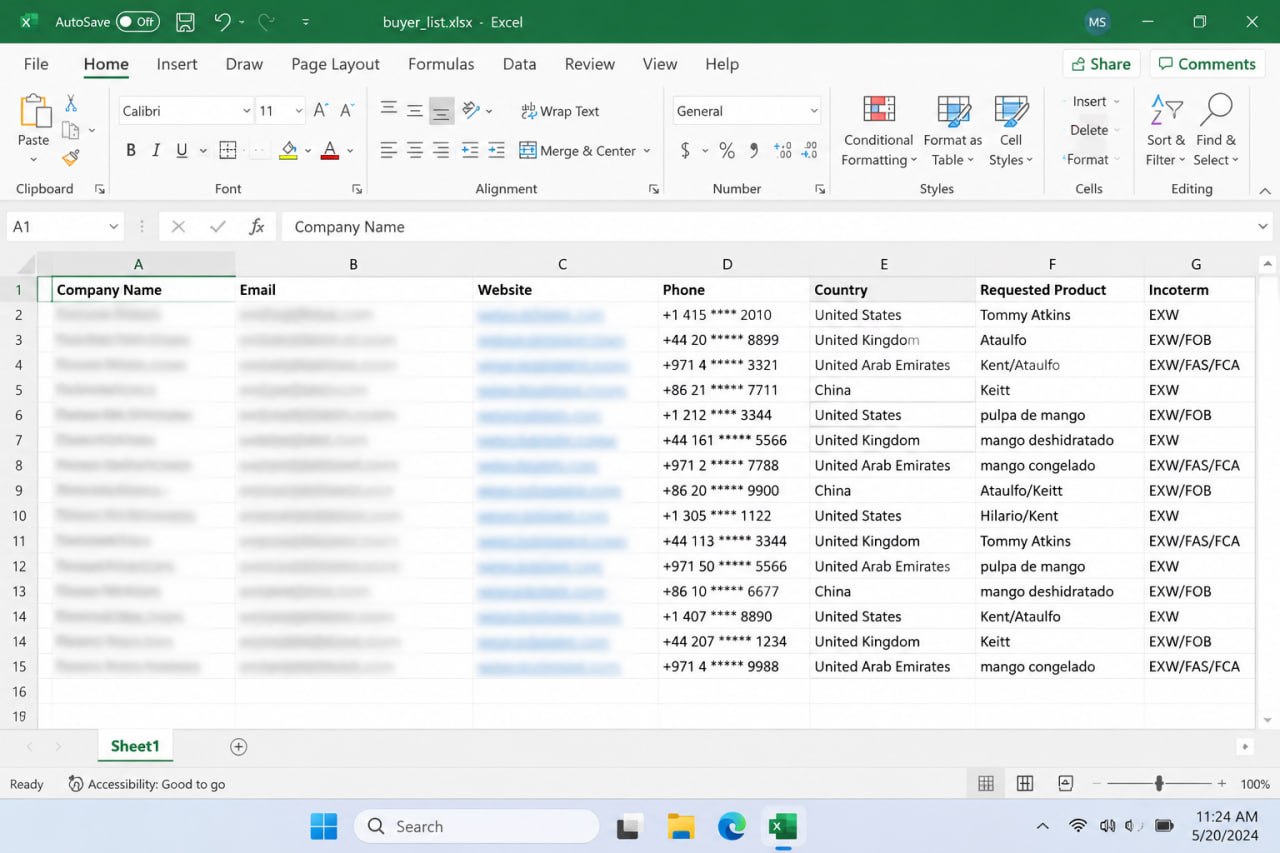
Task: Switch to the Page Layout tab
Action: click(335, 64)
